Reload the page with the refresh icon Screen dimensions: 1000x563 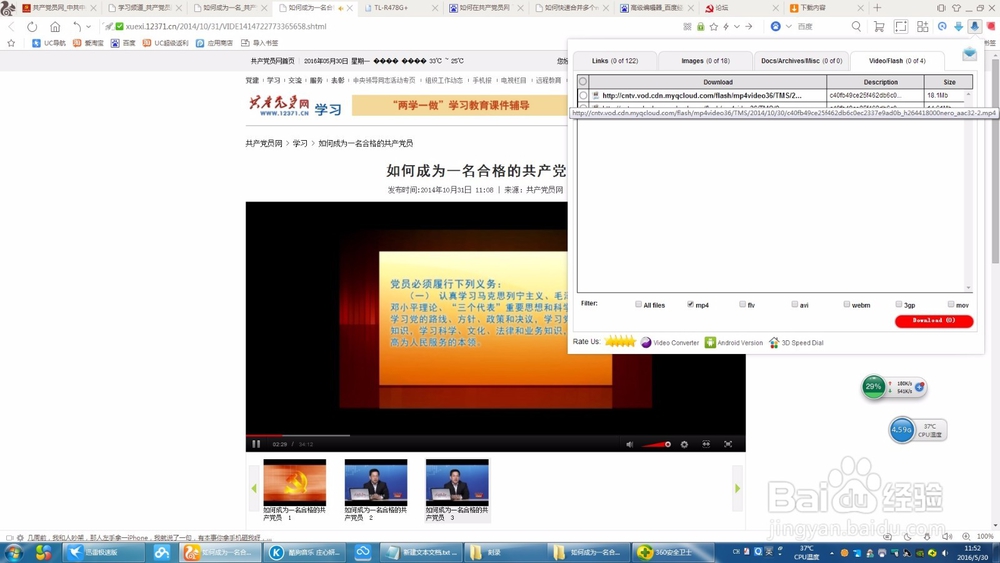pos(32,27)
